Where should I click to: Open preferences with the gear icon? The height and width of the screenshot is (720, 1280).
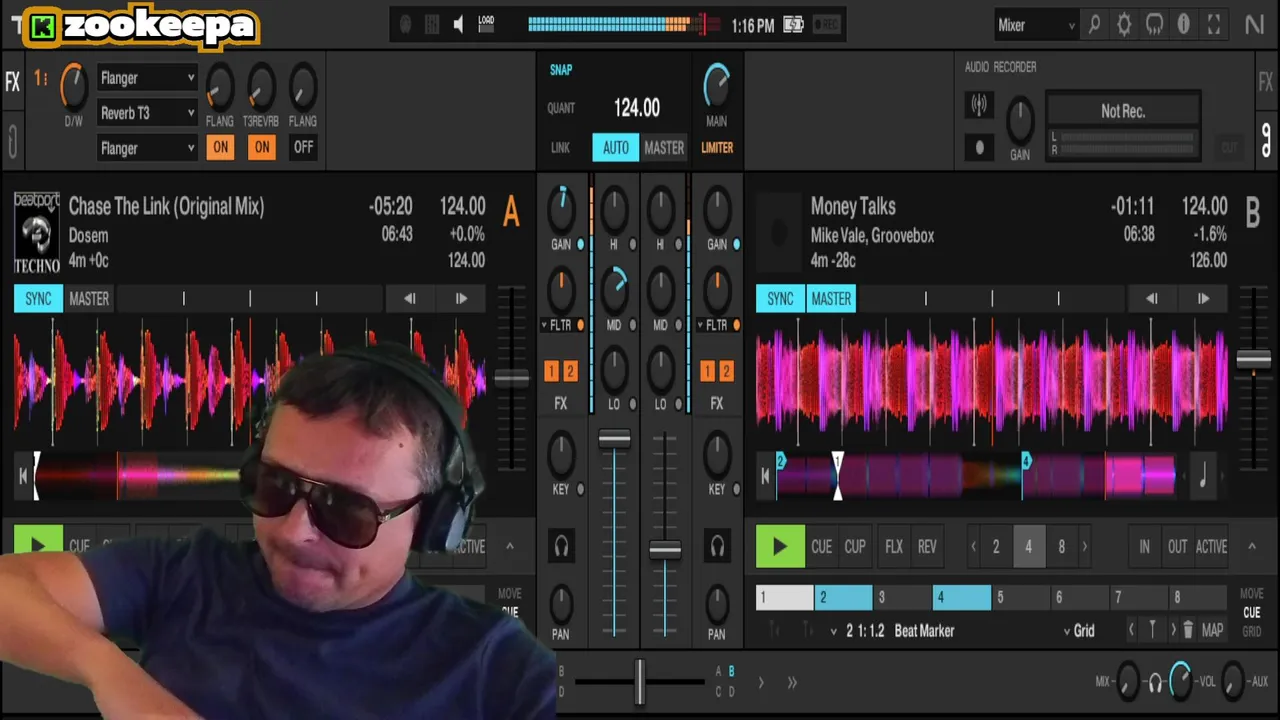[1124, 25]
